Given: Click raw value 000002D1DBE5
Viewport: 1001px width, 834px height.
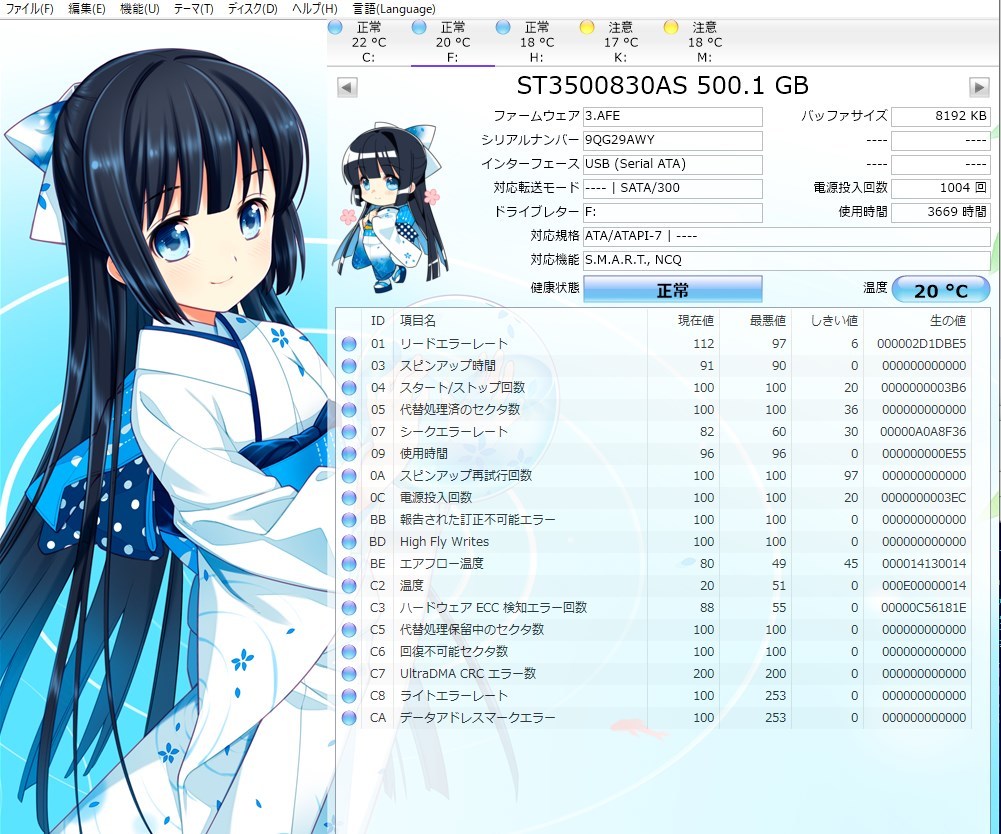Looking at the screenshot, I should coord(921,344).
